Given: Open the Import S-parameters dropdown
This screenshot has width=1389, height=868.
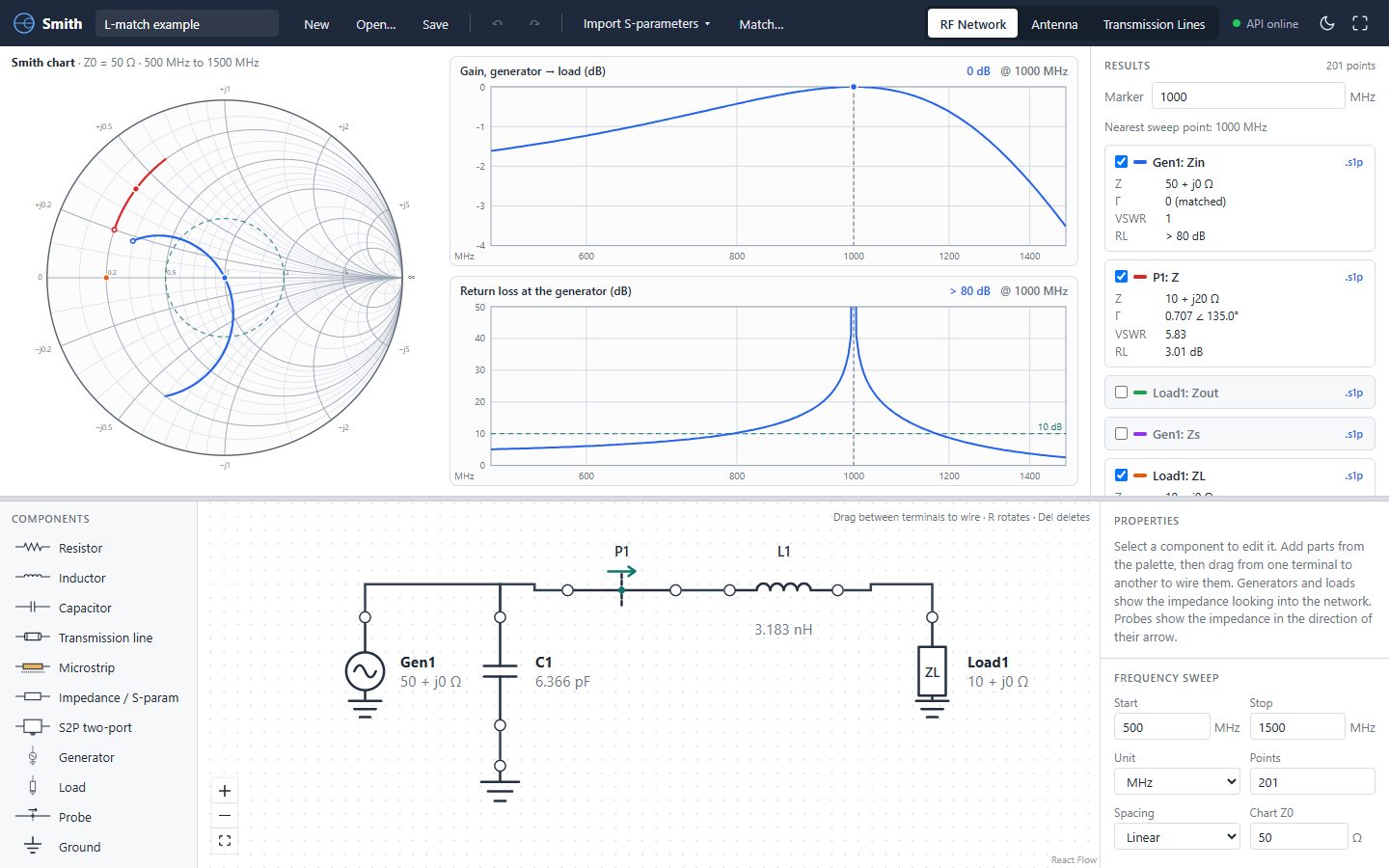Looking at the screenshot, I should (646, 23).
